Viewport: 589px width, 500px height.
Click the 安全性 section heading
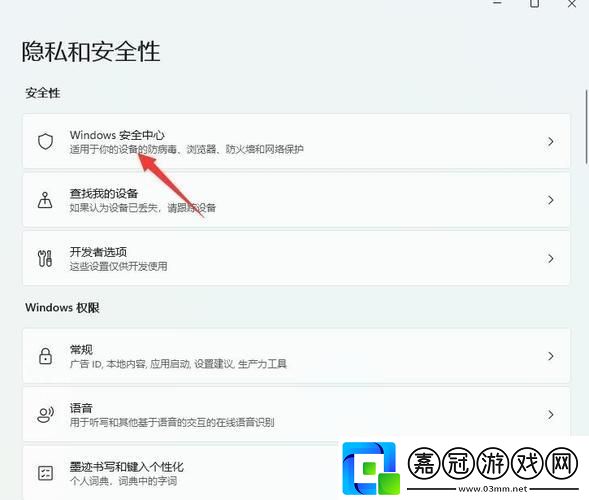pyautogui.click(x=43, y=93)
